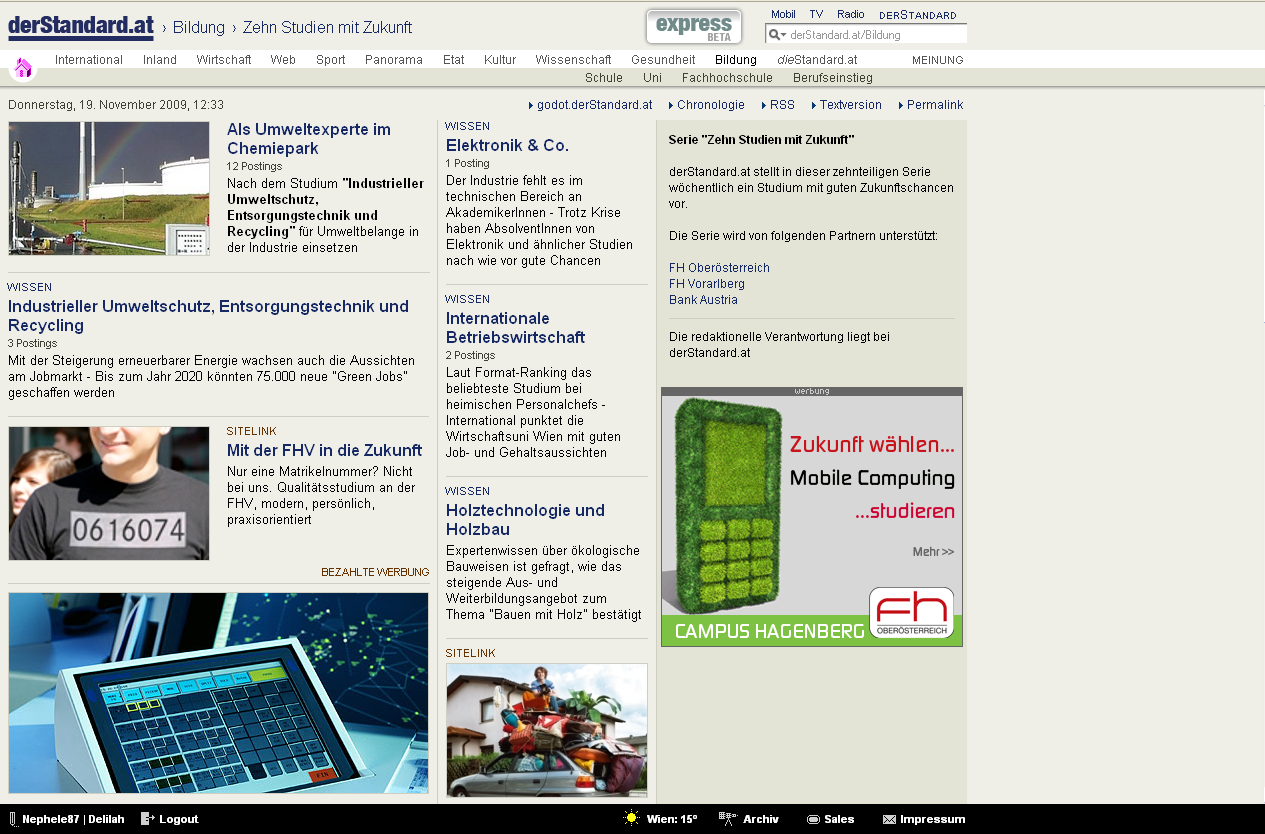Click the thumbnail with number 0616074
1265x834 pixels.
point(109,493)
